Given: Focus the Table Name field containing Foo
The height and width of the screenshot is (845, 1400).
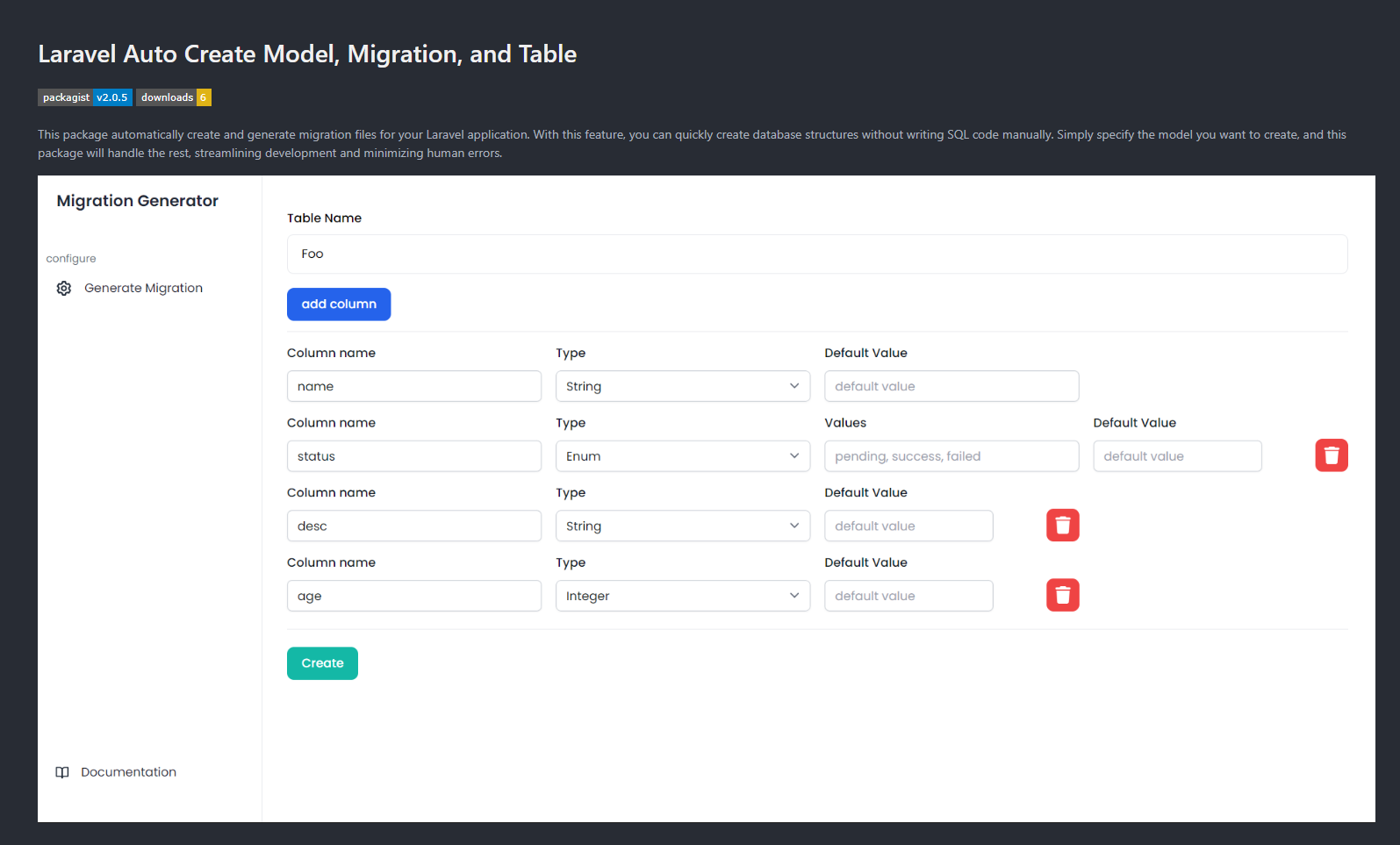Looking at the screenshot, I should (817, 254).
